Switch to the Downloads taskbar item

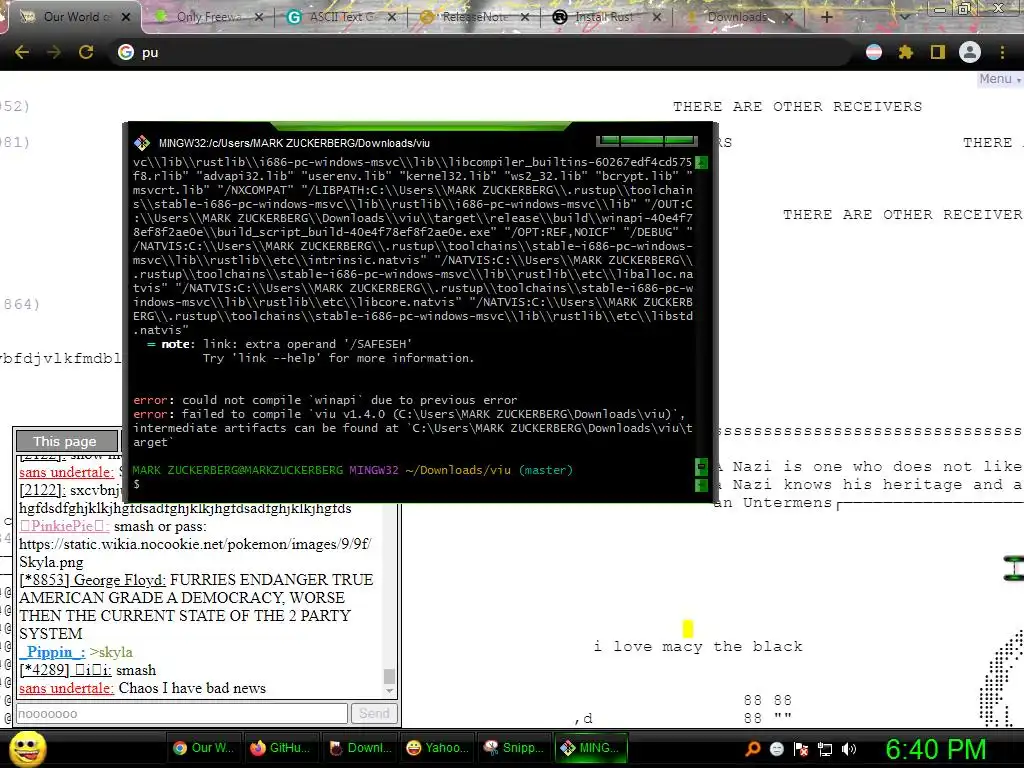tap(359, 748)
